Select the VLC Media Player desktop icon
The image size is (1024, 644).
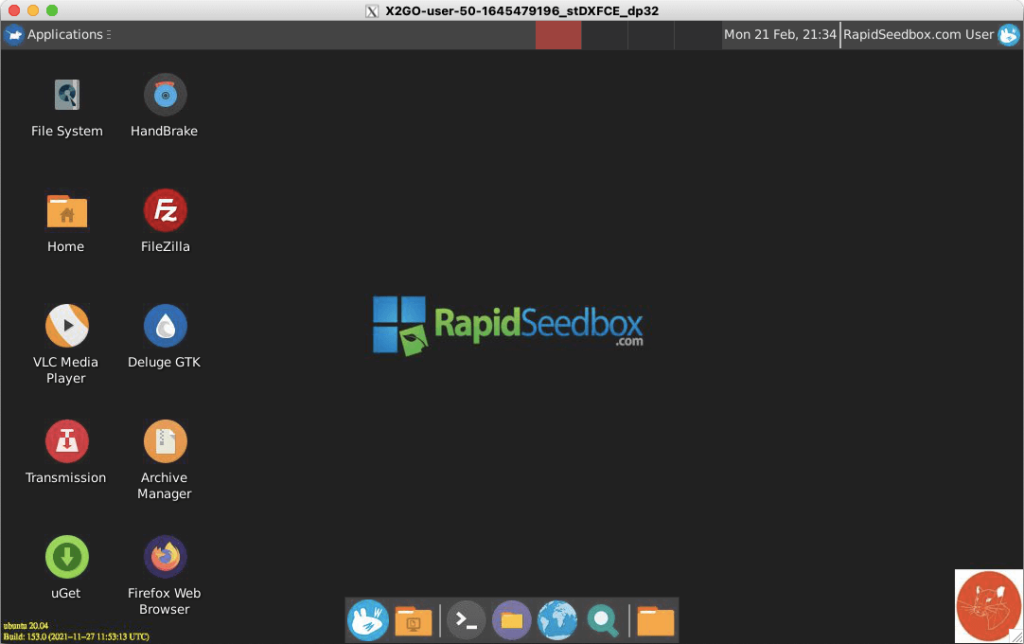coord(67,326)
